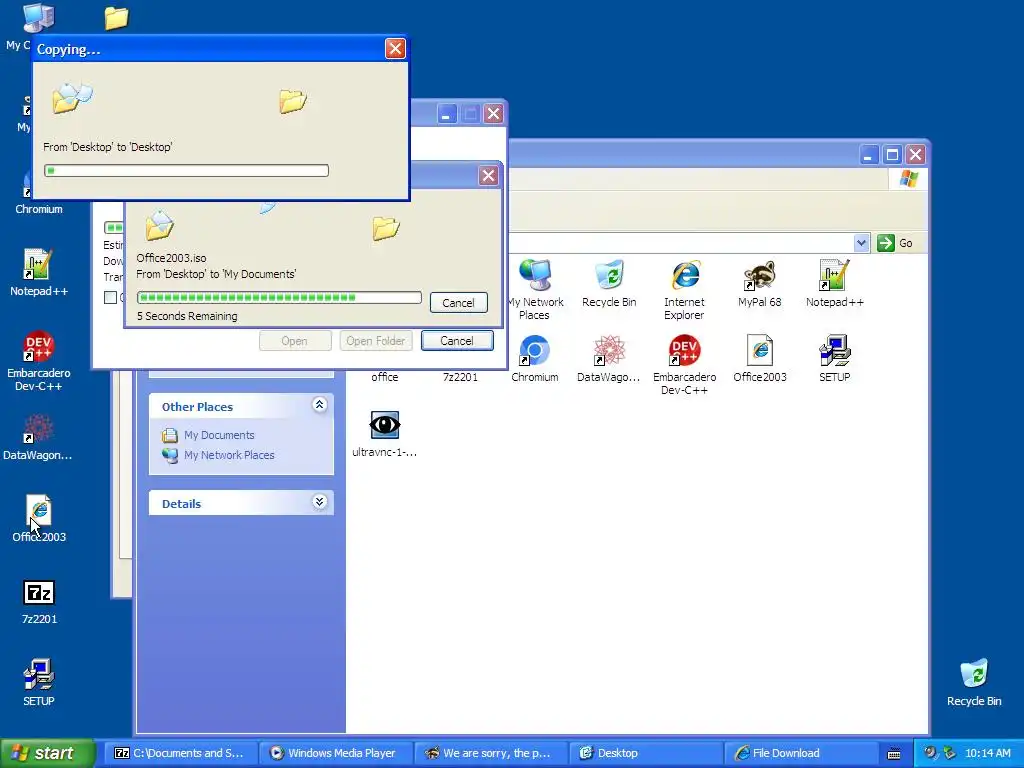
Task: Open My Documents link in Other Places
Action: [x=219, y=435]
